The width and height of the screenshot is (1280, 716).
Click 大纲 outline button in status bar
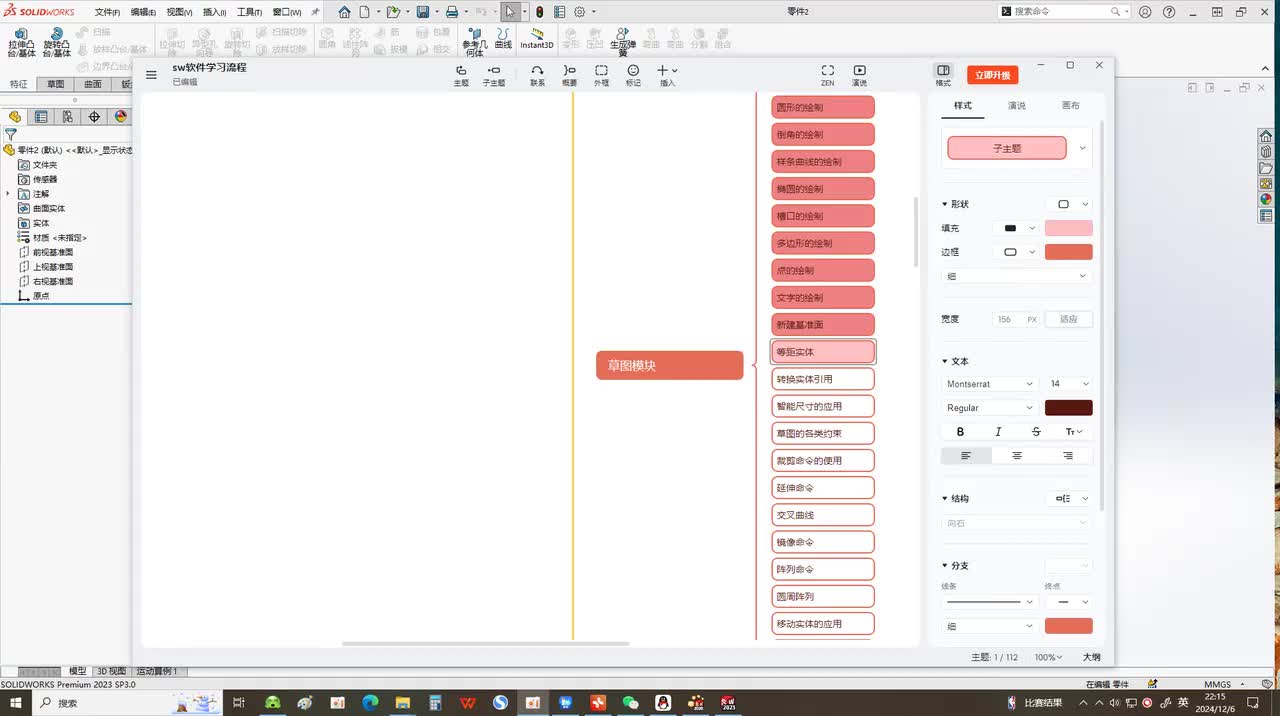click(1091, 657)
